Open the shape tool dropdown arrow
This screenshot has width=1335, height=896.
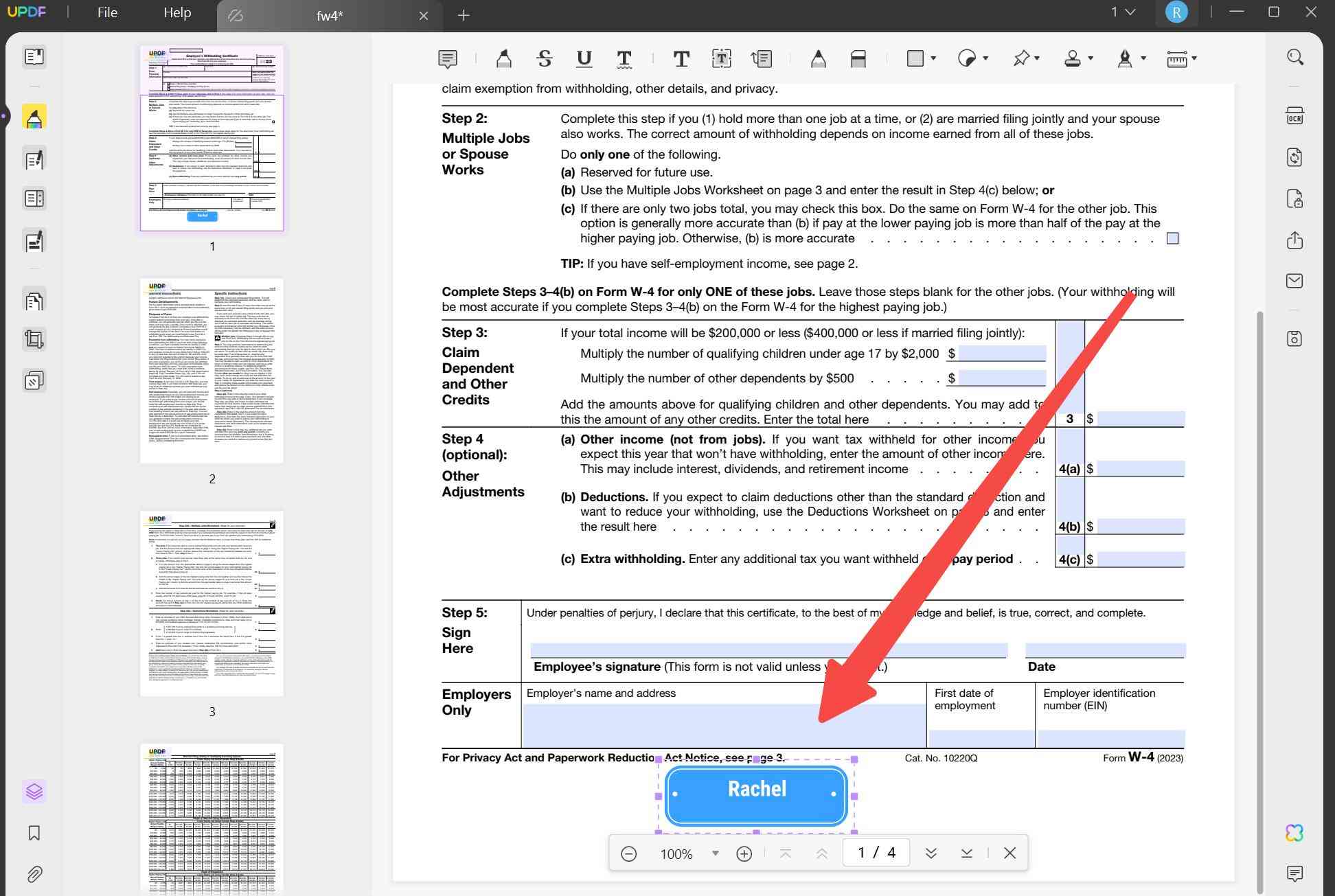click(932, 58)
